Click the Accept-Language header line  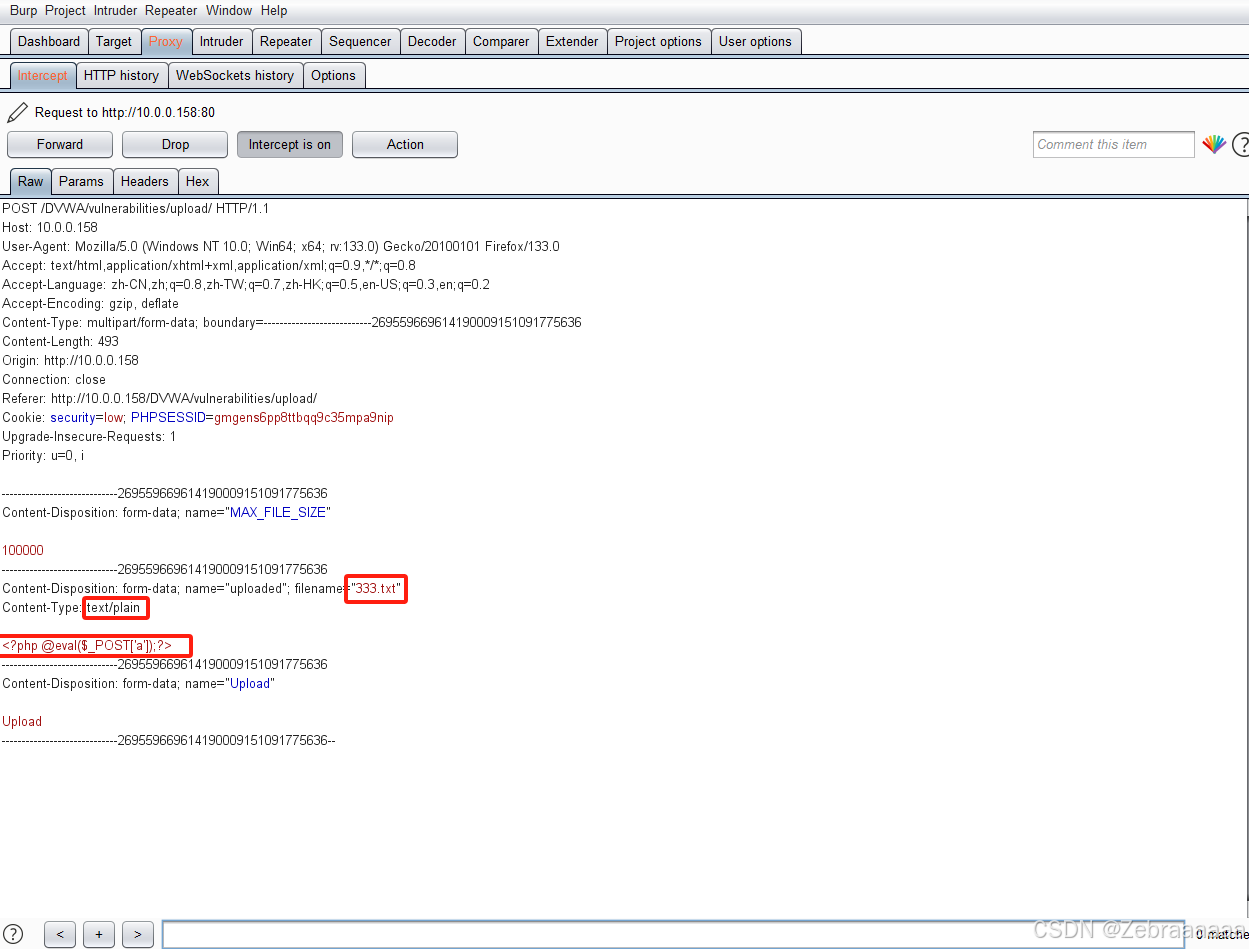pos(246,284)
